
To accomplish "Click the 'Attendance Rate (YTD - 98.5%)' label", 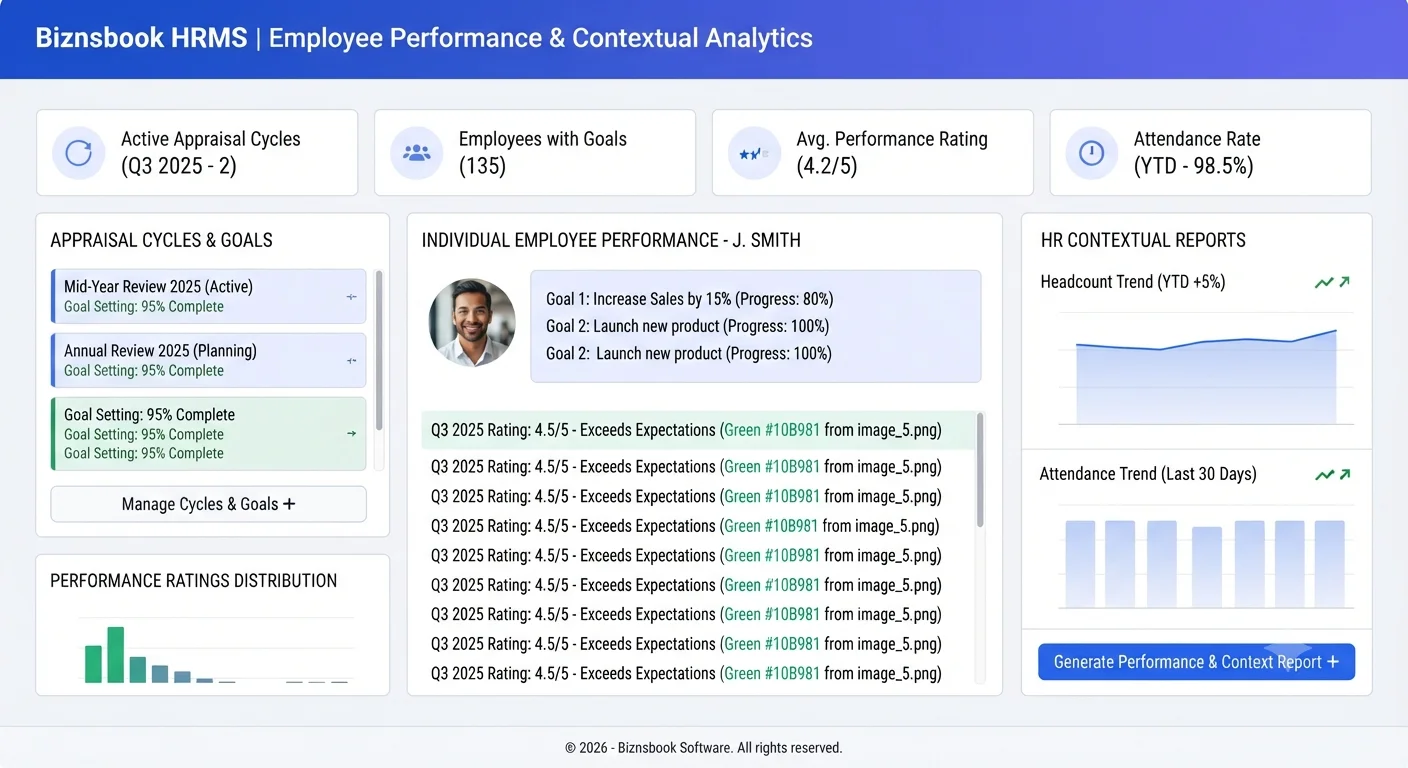I will tap(1197, 153).
